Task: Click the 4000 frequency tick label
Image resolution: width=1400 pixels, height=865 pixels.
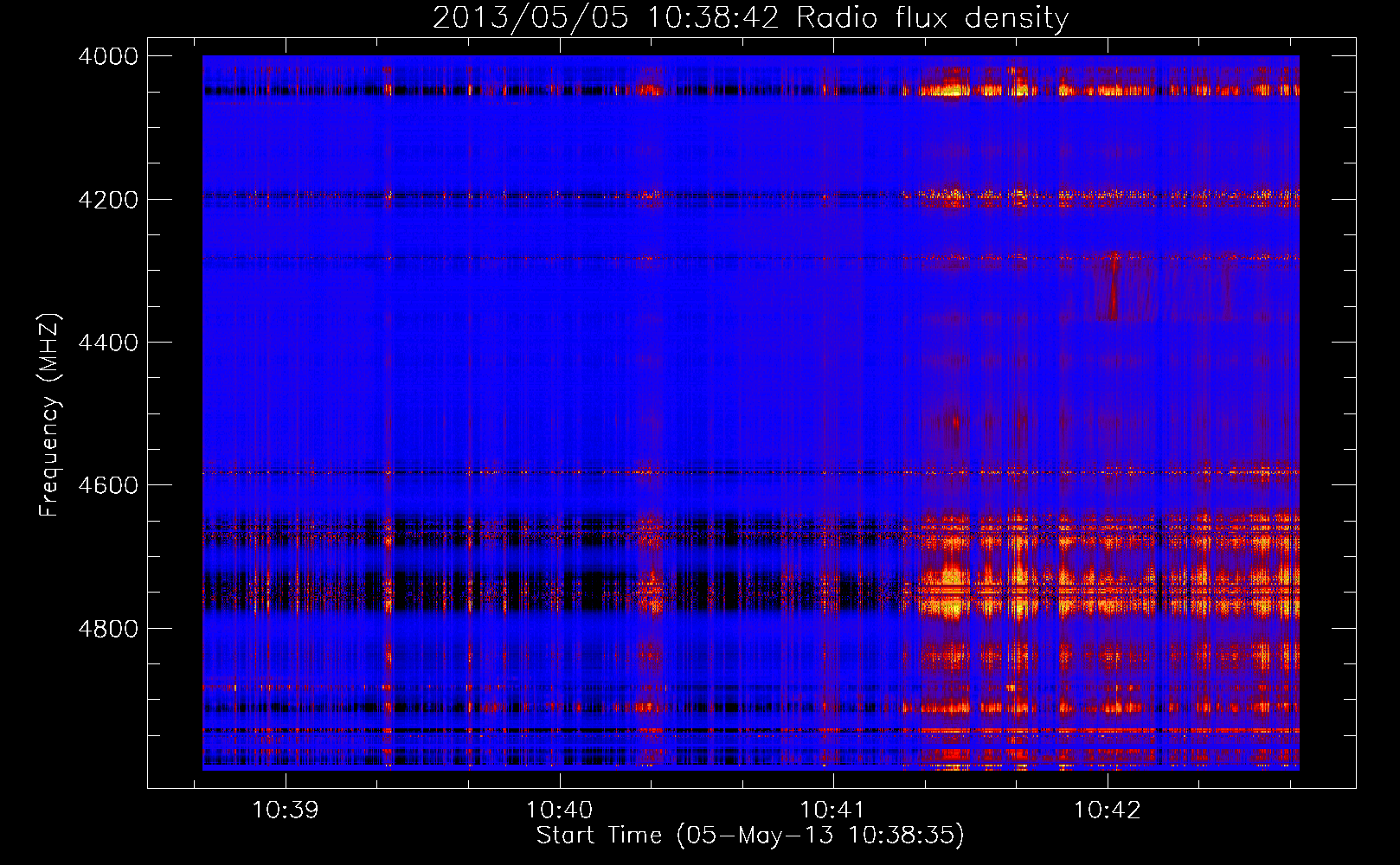Action: 108,56
